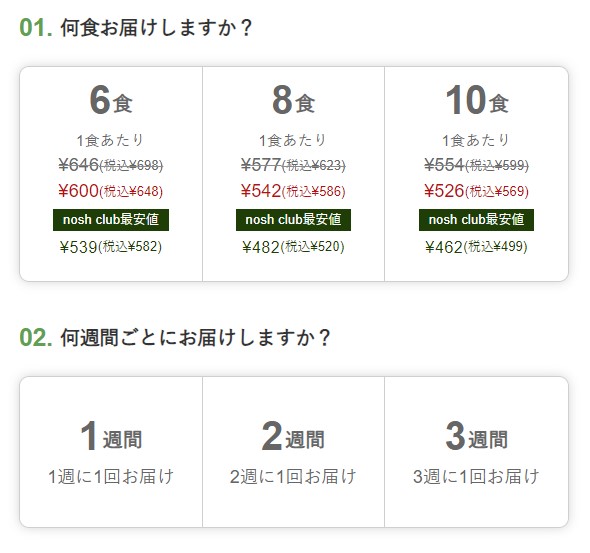
Task: Choose the 1週間 delivery frequency
Action: (x=111, y=452)
